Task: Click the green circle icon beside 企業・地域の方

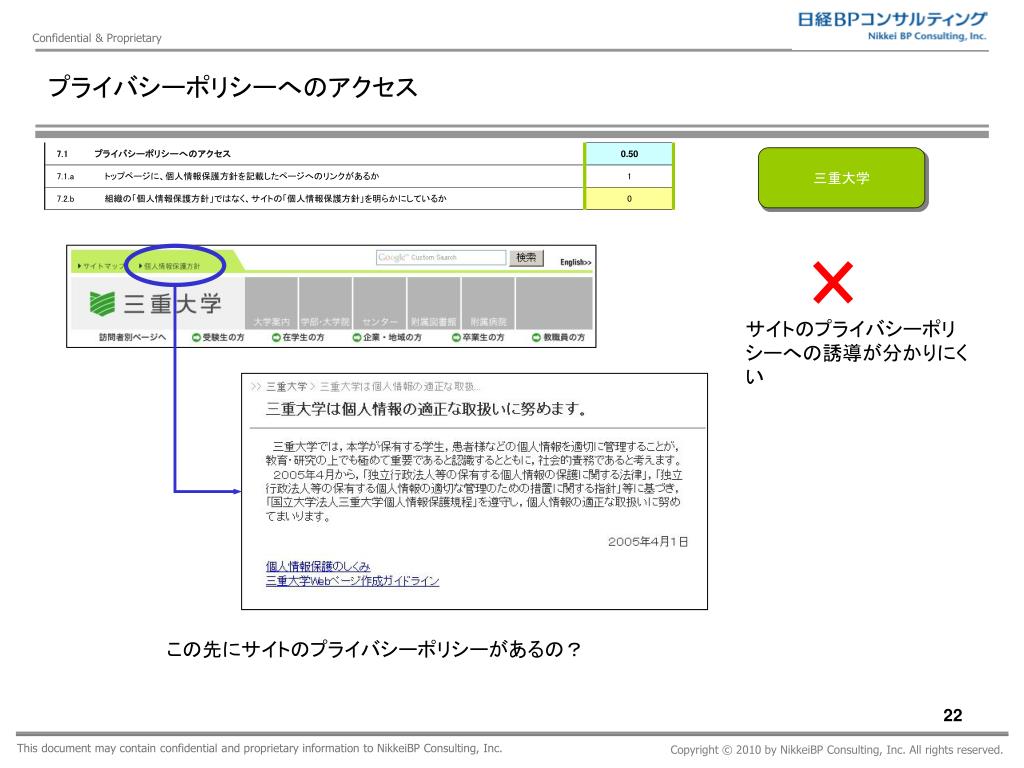Action: pyautogui.click(x=357, y=338)
